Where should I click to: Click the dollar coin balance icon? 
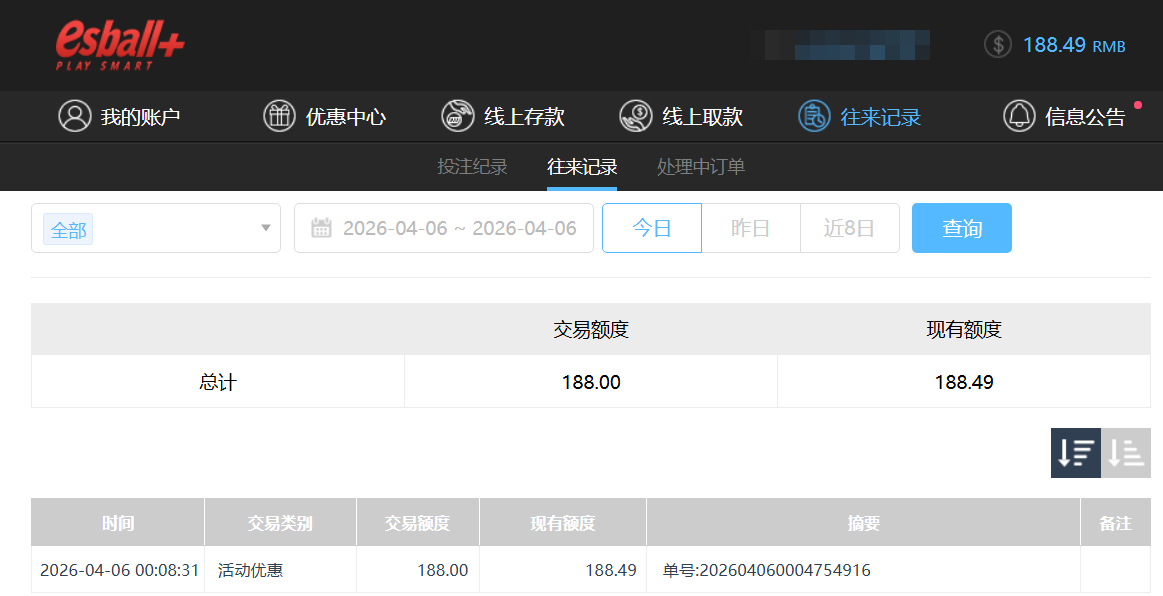997,44
